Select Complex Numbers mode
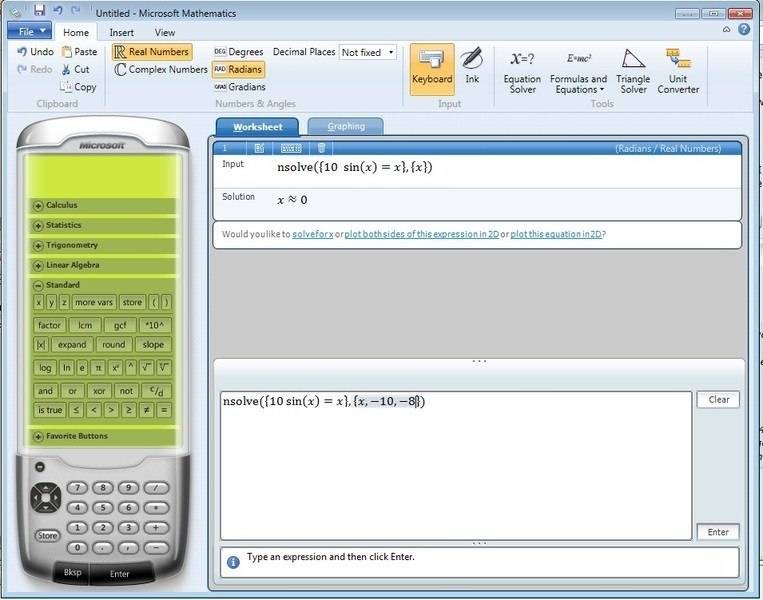This screenshot has height=600, width=763. coord(161,70)
